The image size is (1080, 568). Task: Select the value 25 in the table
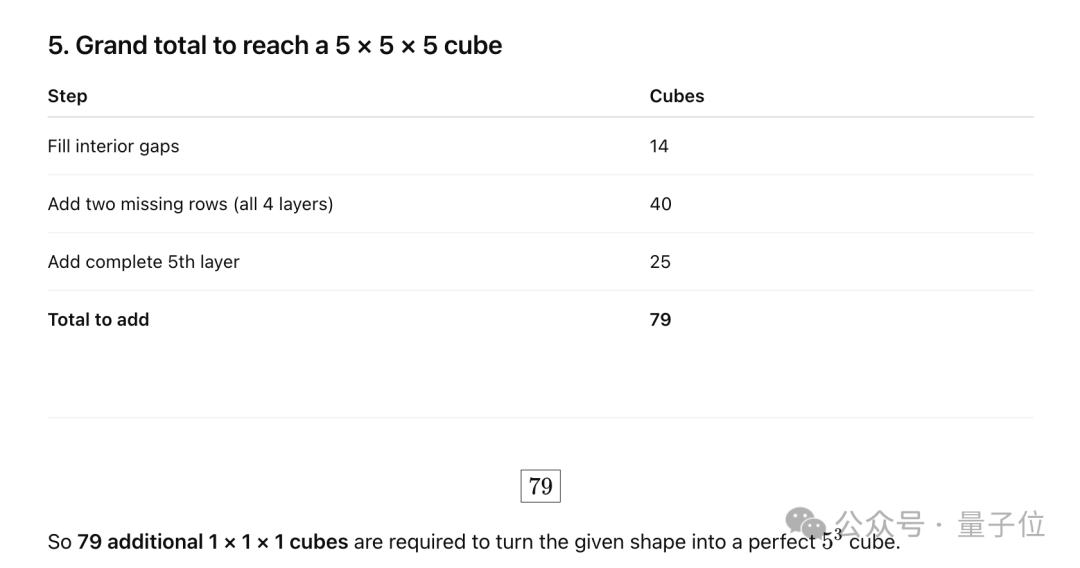click(660, 262)
